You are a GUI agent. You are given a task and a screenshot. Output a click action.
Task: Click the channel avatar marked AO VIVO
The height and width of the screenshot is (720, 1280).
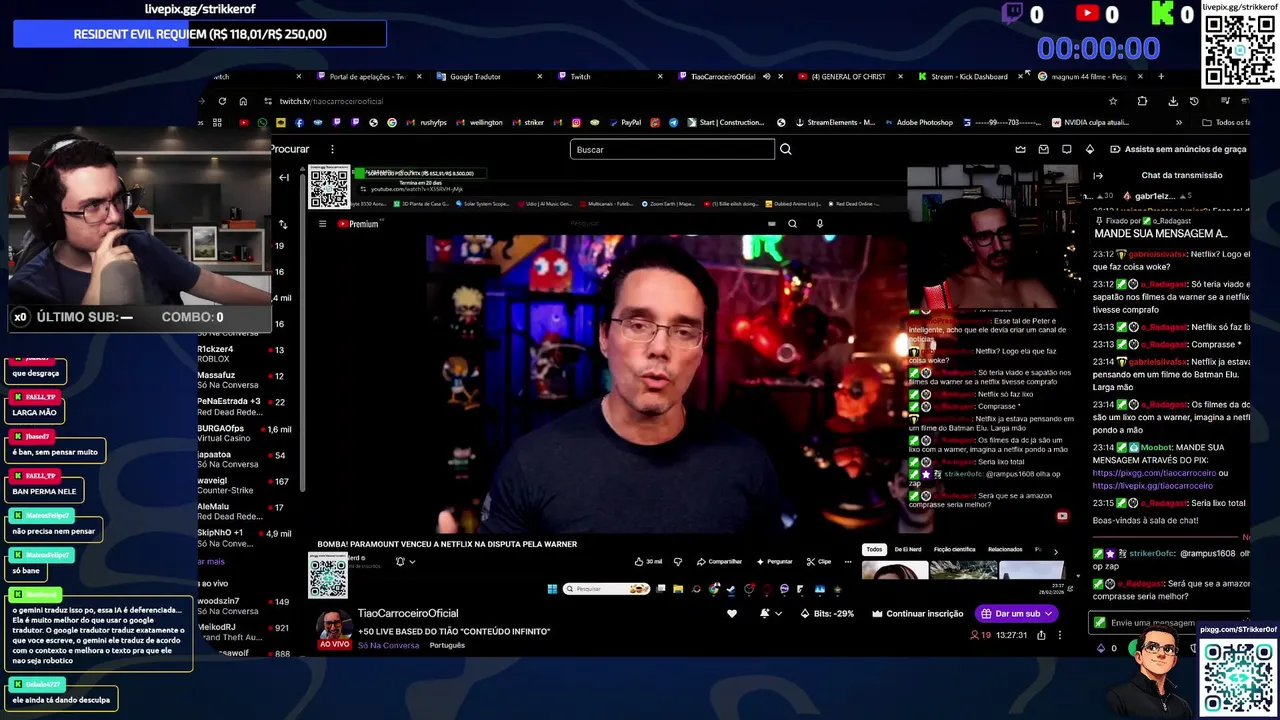(x=334, y=628)
